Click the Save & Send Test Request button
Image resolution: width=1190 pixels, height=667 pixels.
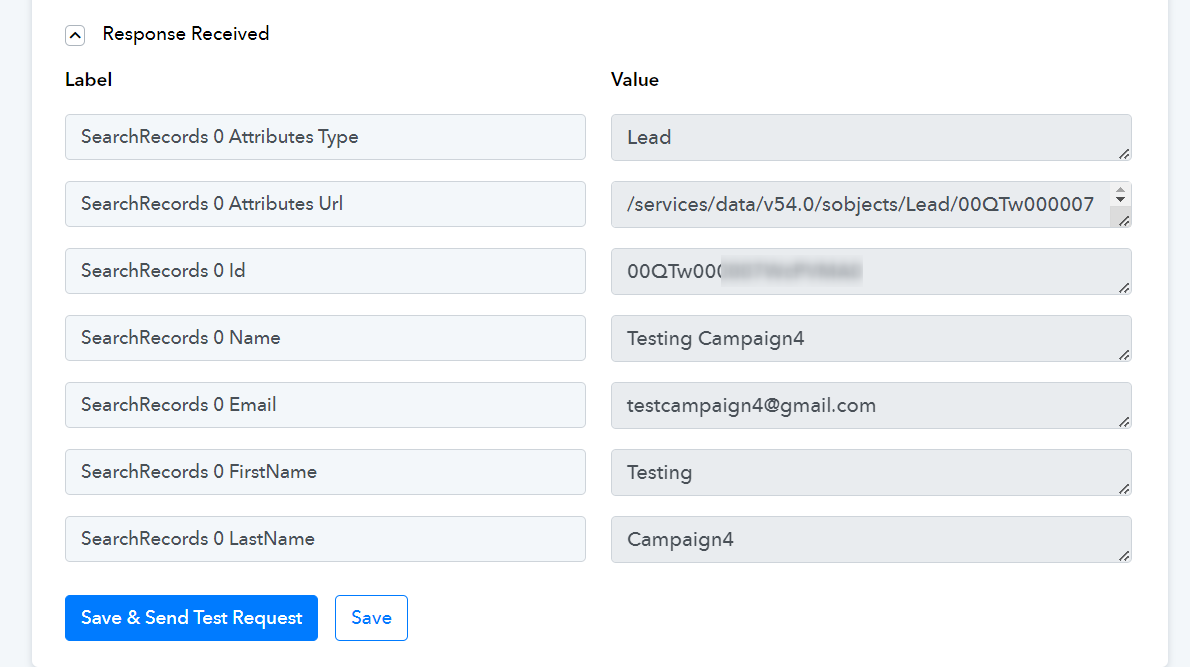point(191,618)
